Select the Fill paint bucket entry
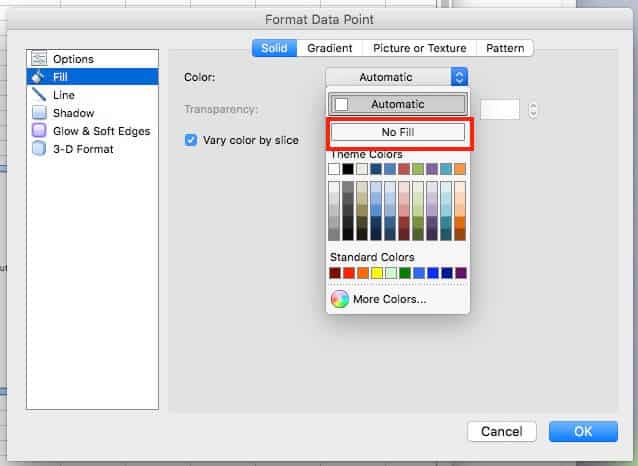Screen dimensions: 638x466 [x=93, y=77]
